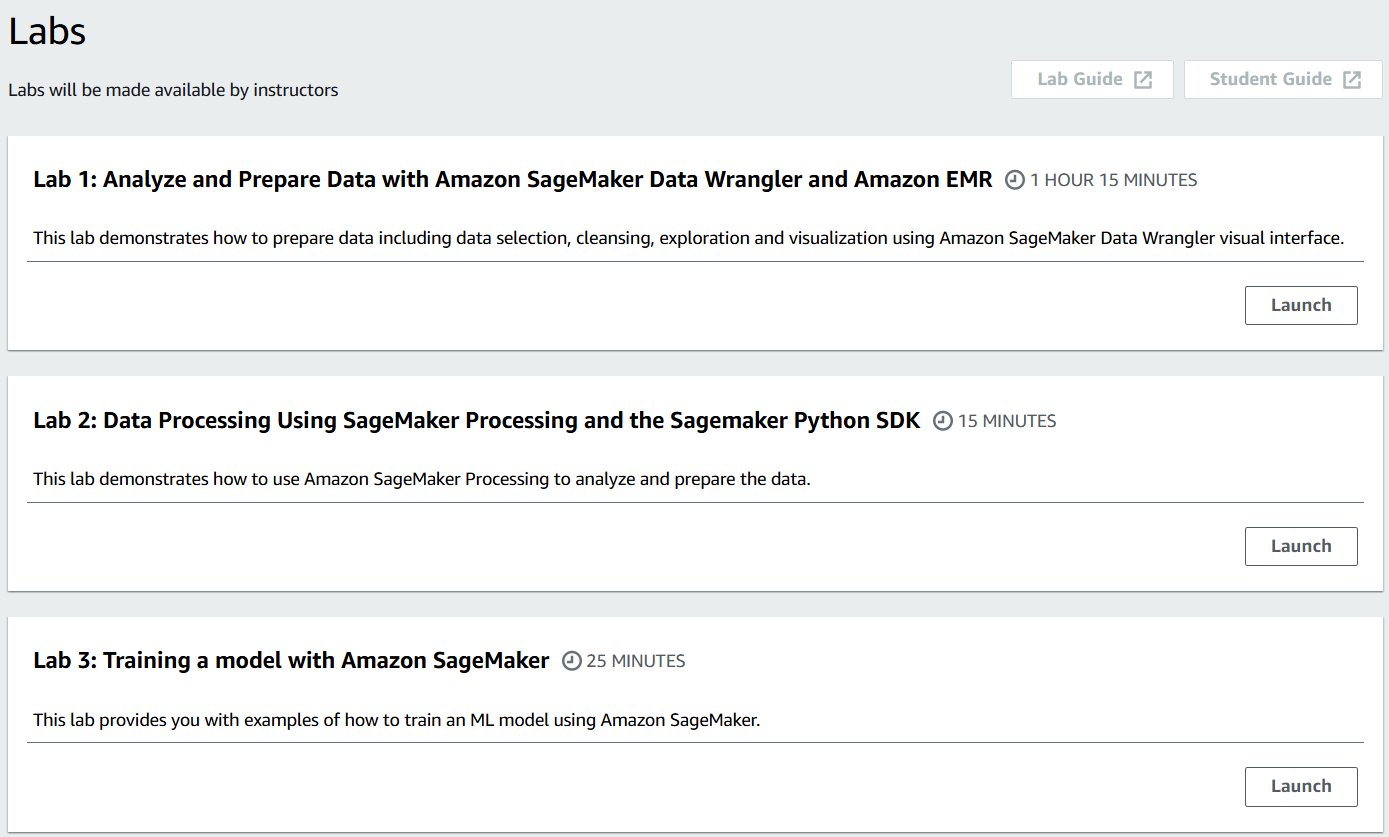The image size is (1389, 837).
Task: Click the Lab 3 description about training ML model
Action: point(397,720)
